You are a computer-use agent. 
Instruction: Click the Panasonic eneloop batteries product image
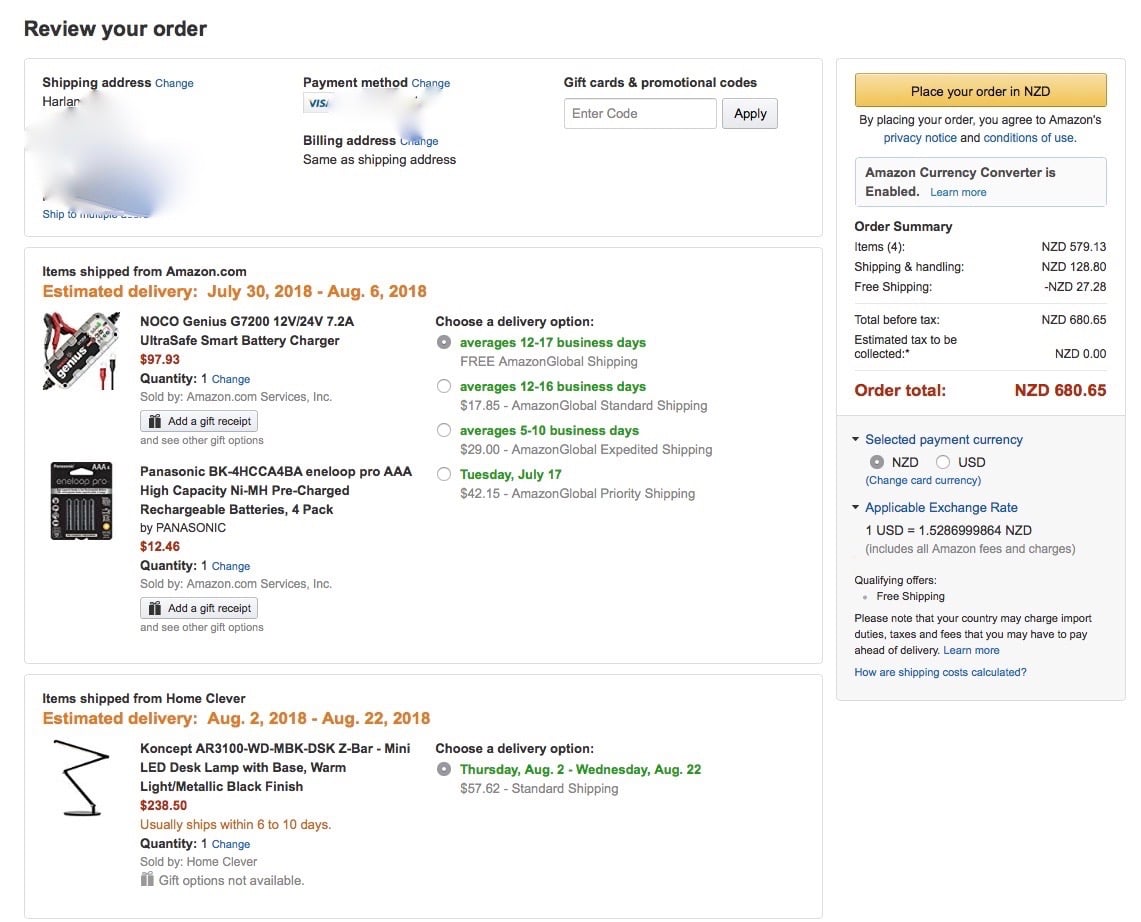tap(82, 500)
